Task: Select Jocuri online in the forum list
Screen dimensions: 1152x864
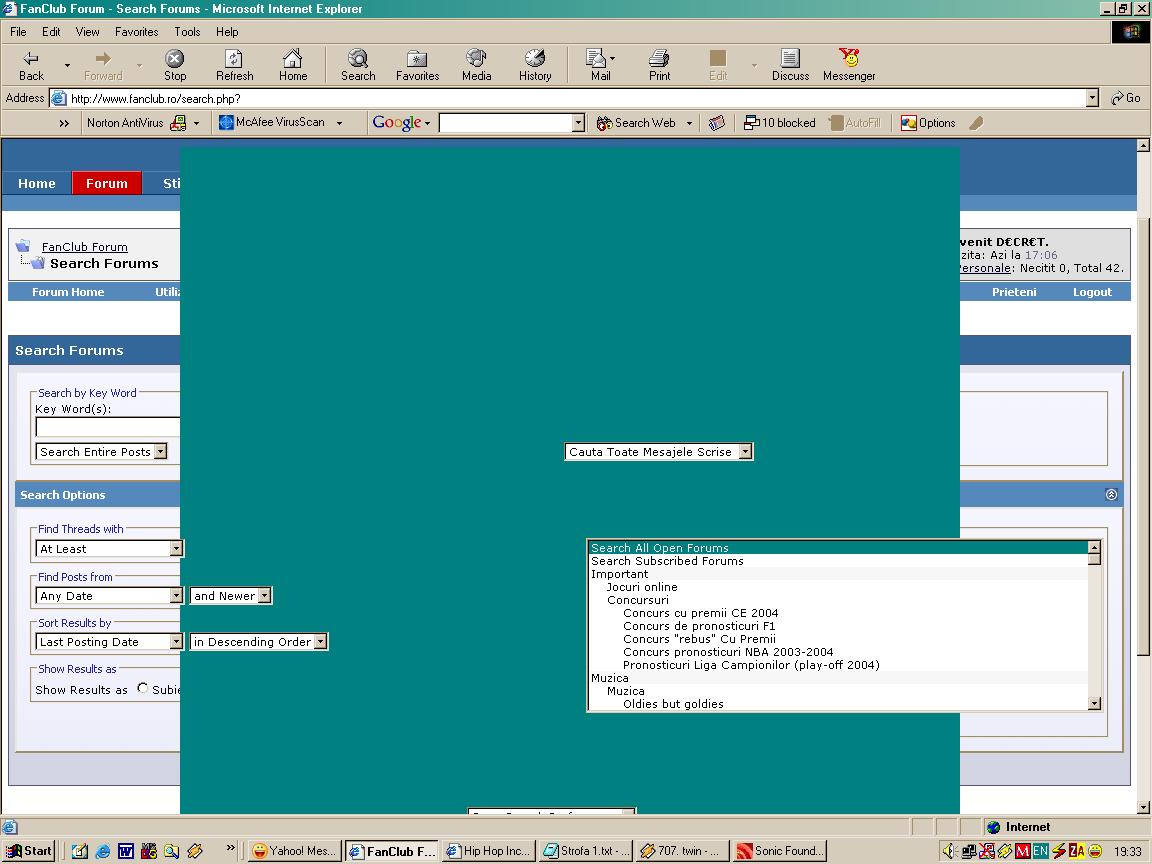Action: click(838, 587)
